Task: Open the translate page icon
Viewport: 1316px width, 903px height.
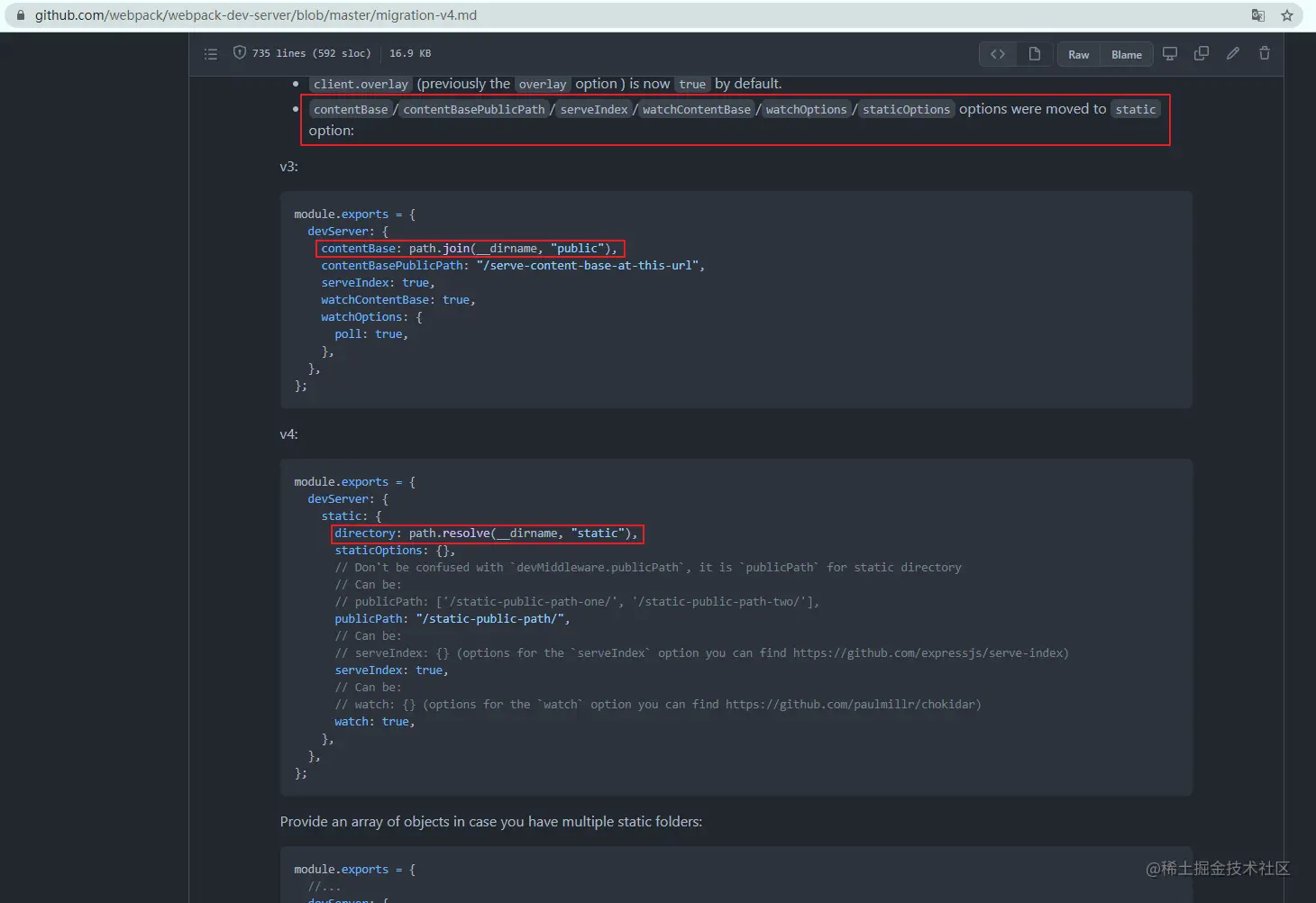Action: (1258, 15)
